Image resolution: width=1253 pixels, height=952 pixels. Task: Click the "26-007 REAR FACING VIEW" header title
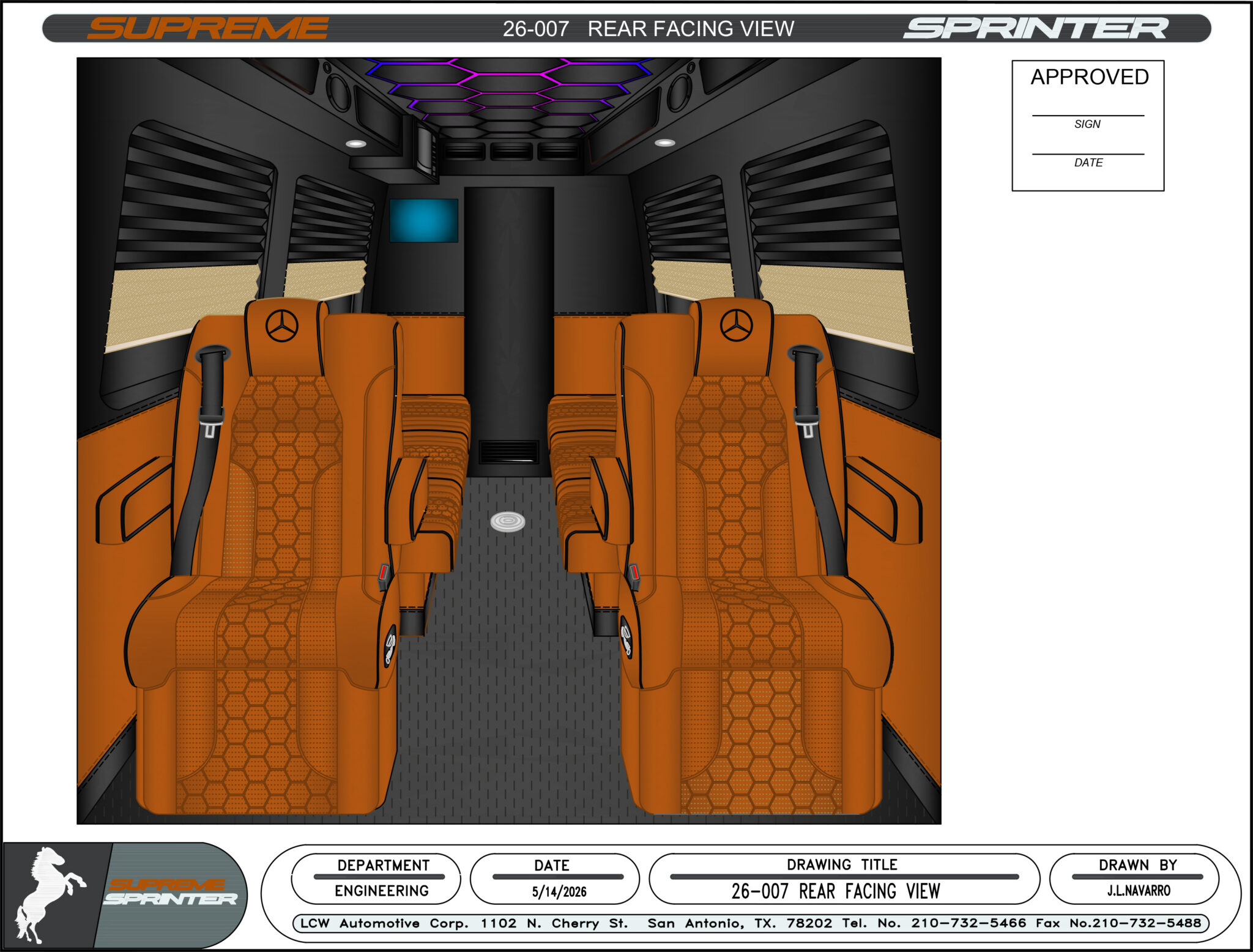click(649, 29)
